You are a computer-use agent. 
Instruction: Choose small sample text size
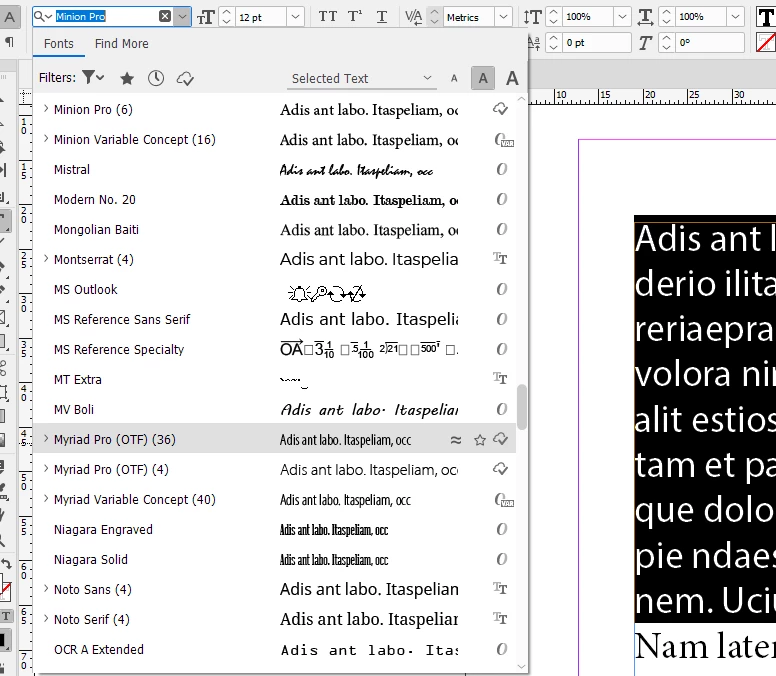pyautogui.click(x=454, y=78)
